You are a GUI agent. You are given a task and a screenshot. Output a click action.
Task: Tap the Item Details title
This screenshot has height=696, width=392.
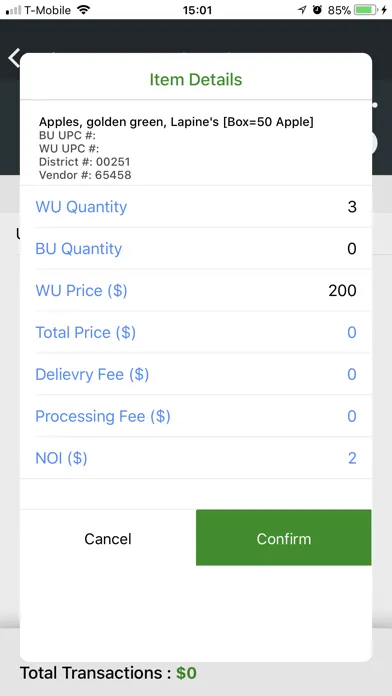tap(196, 79)
